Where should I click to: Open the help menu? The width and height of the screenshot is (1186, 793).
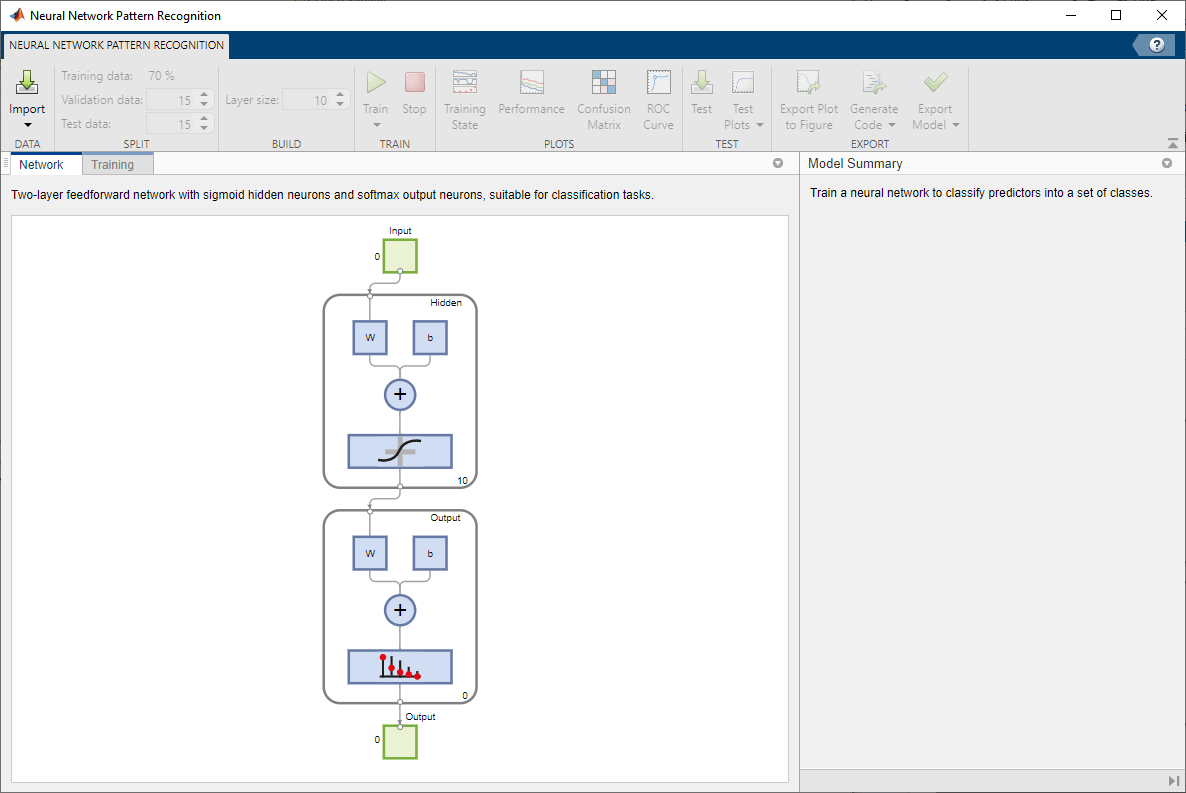pyautogui.click(x=1157, y=45)
